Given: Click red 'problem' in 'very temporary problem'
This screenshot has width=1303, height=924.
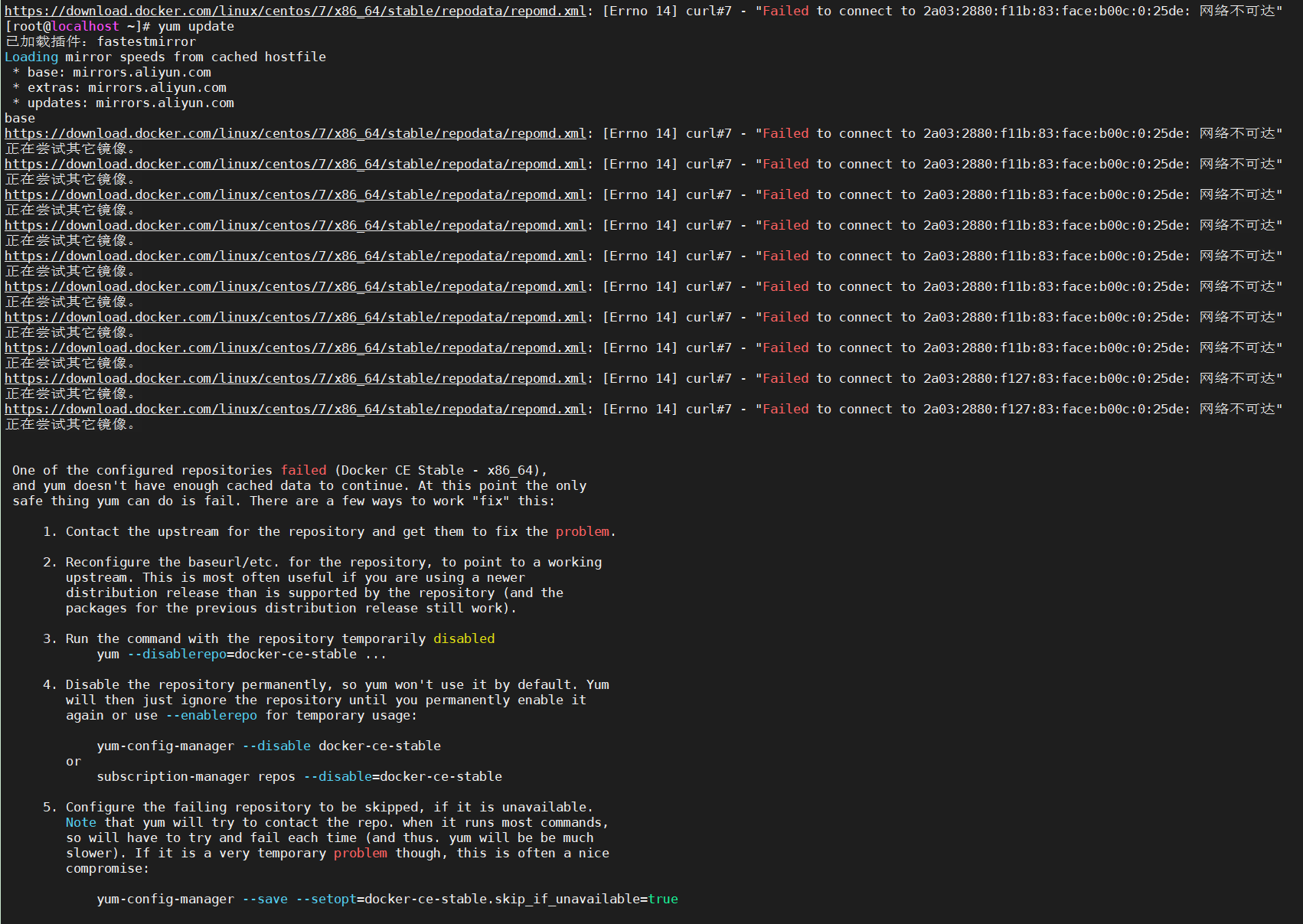Looking at the screenshot, I should click(x=361, y=853).
